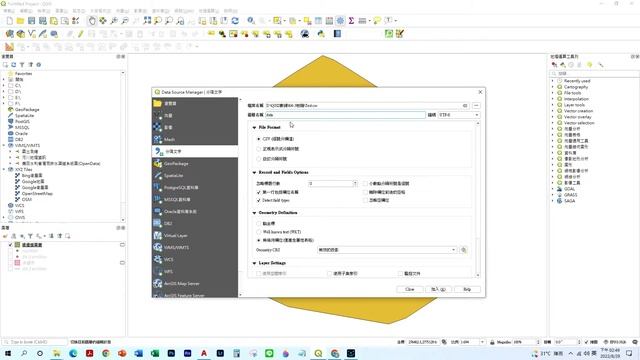Viewport: 640px width, 360px height.
Task: Click the Add button in Data Source Manager
Action: click(438, 289)
